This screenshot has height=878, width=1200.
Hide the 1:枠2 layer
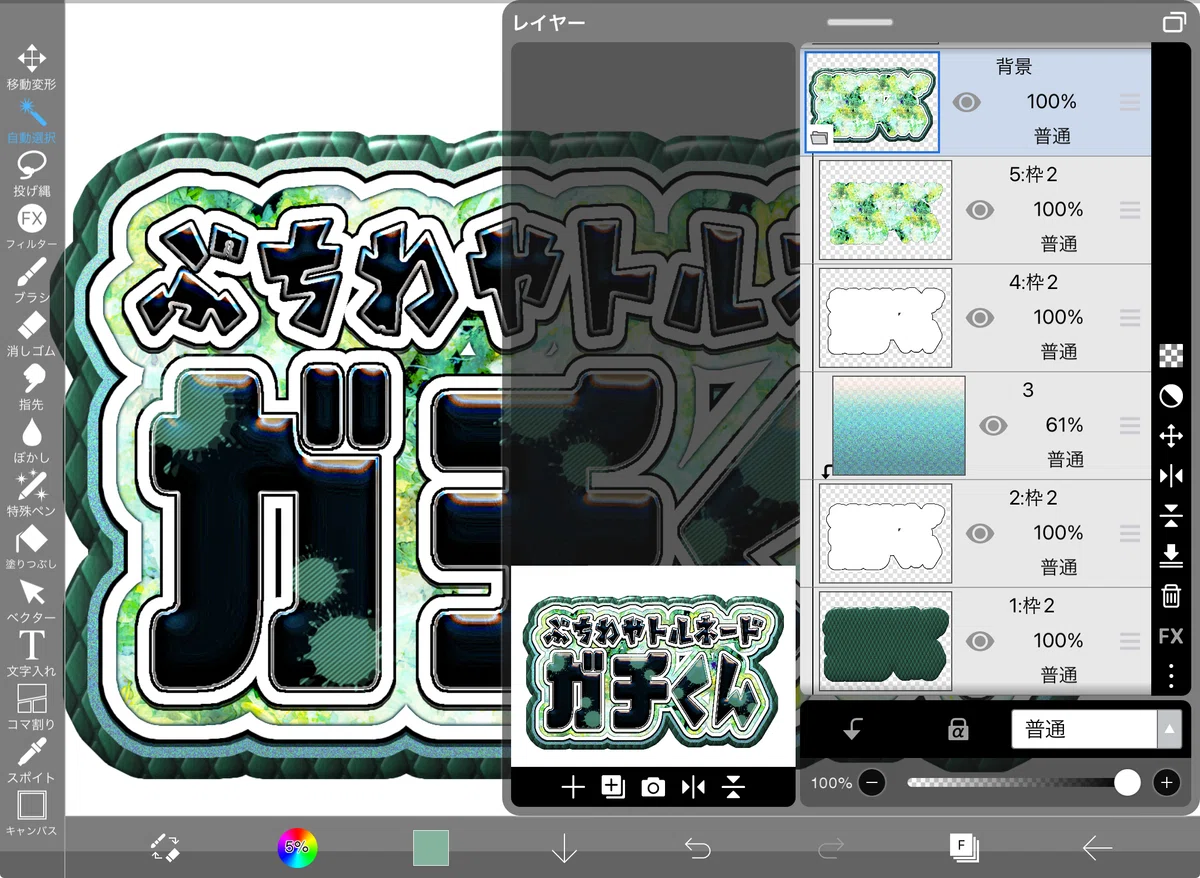pos(979,641)
